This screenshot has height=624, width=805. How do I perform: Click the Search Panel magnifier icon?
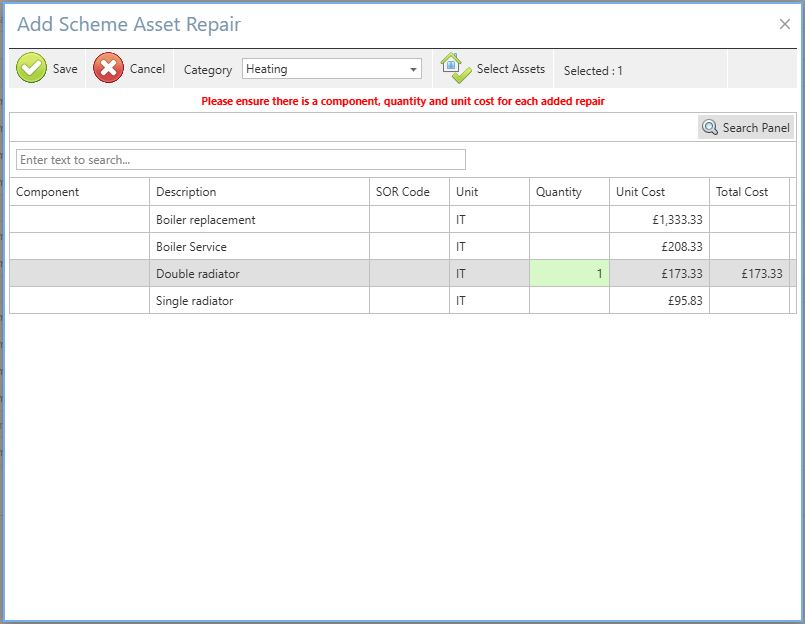(710, 128)
